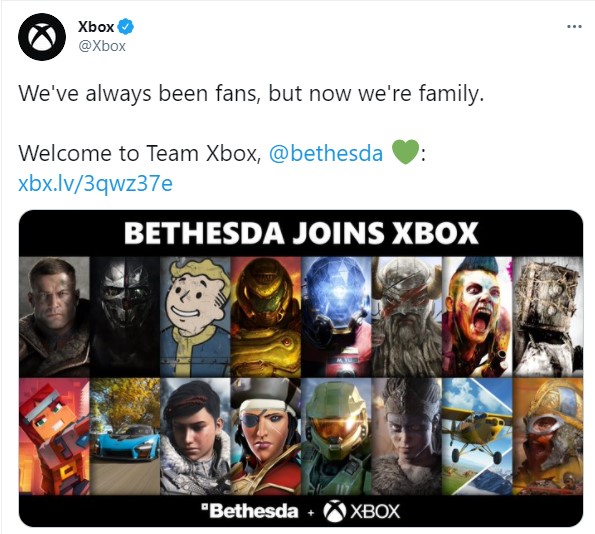Open the @bethesda mention link
Viewport: 595px width, 534px height.
click(x=326, y=153)
